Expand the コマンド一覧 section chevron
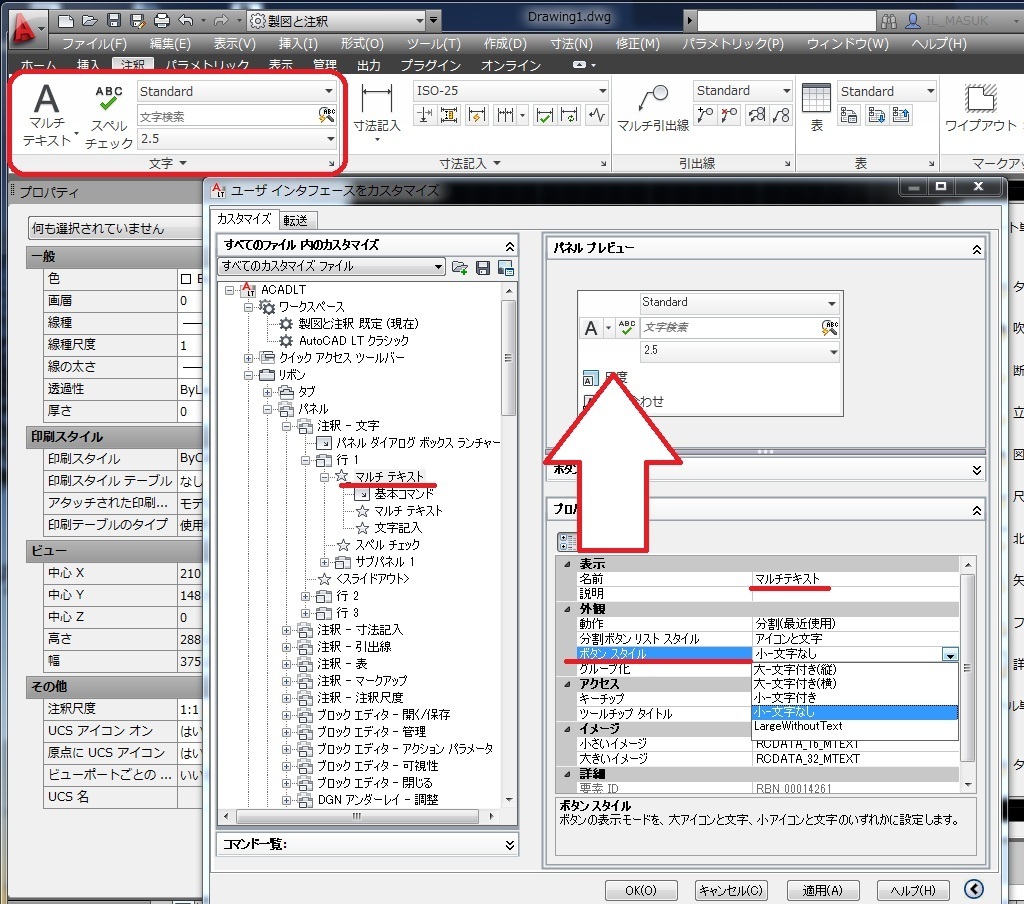Viewport: 1024px width, 904px height. pos(509,845)
